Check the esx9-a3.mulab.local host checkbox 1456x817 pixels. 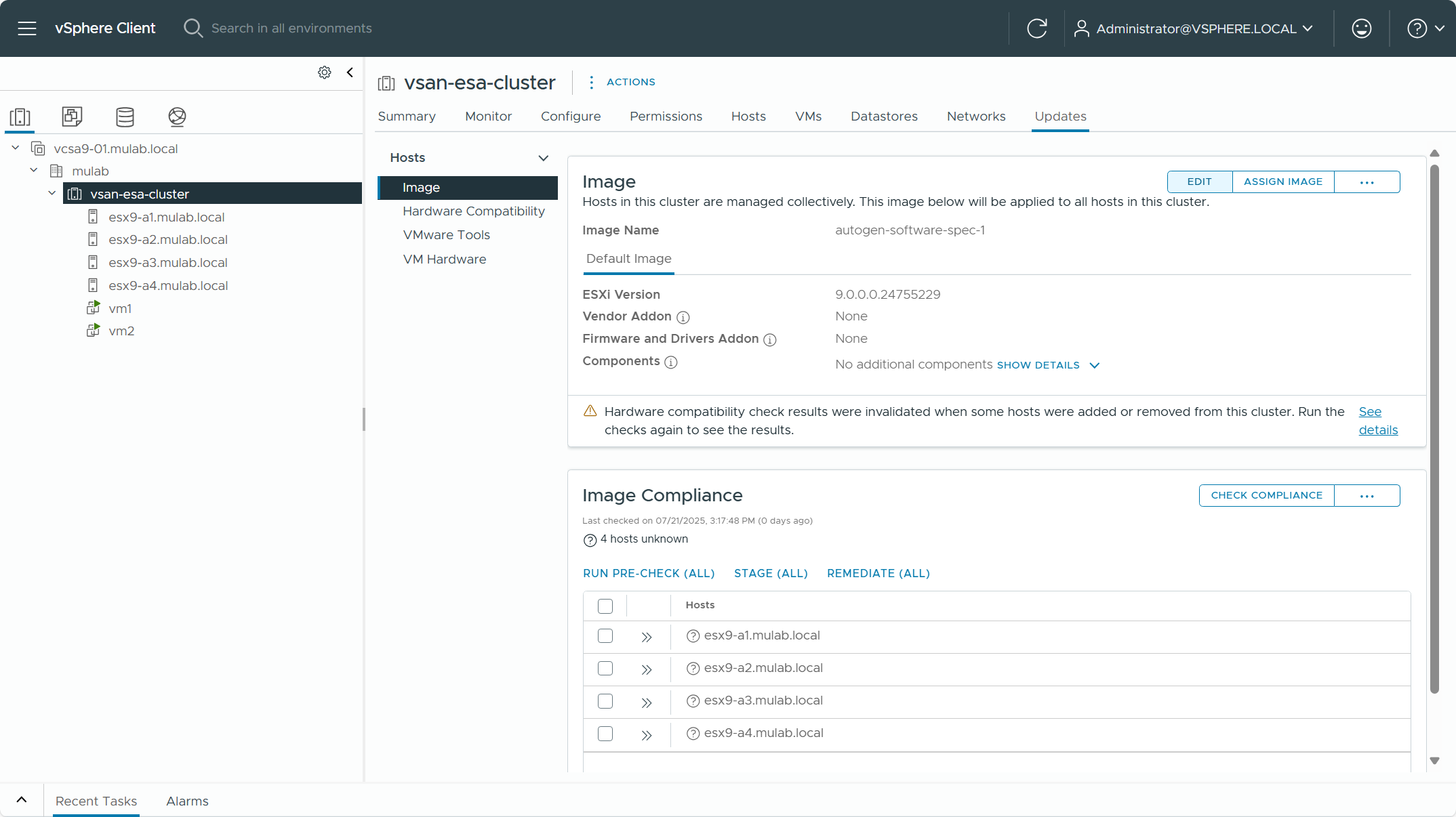pos(605,701)
